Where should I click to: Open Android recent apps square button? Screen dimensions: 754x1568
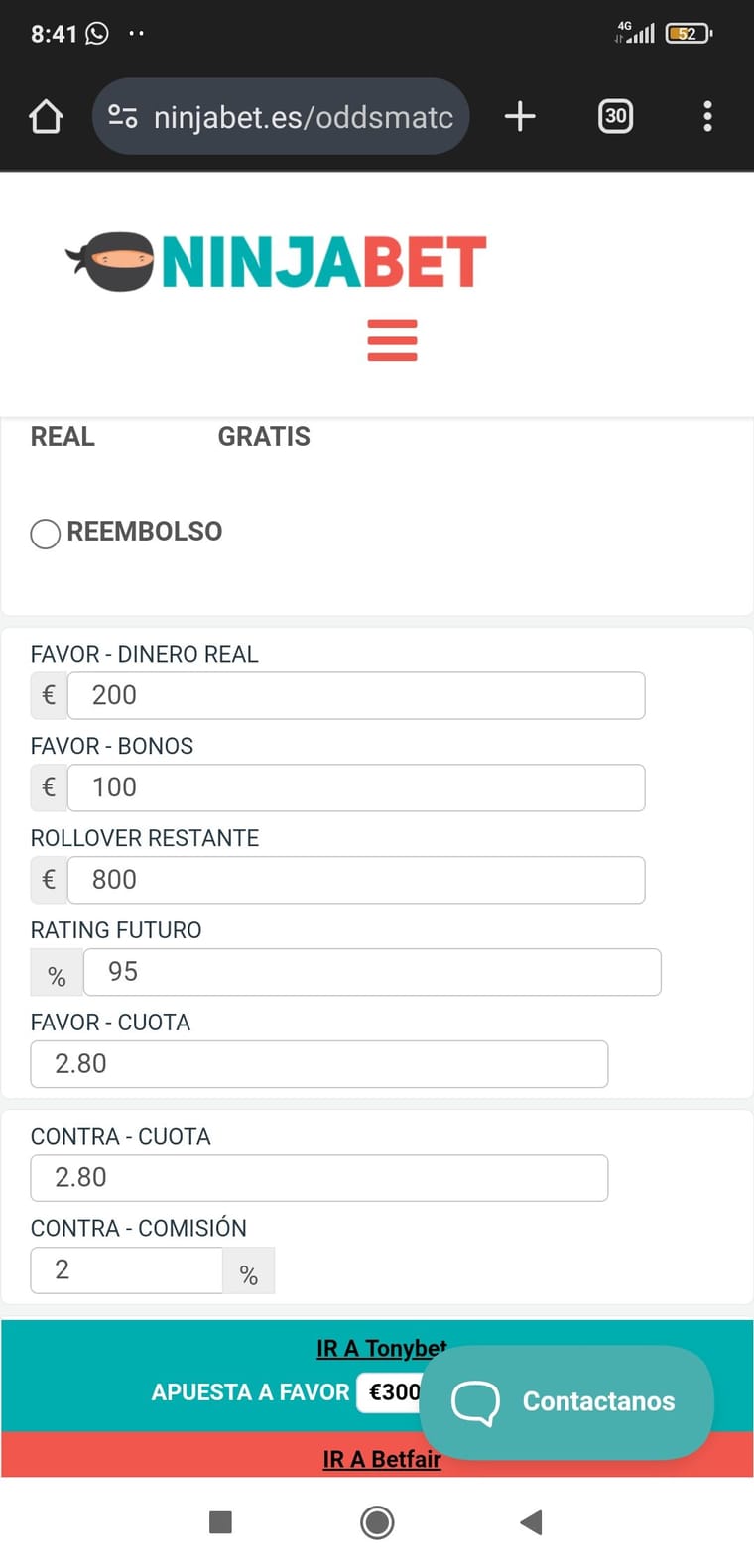221,1521
